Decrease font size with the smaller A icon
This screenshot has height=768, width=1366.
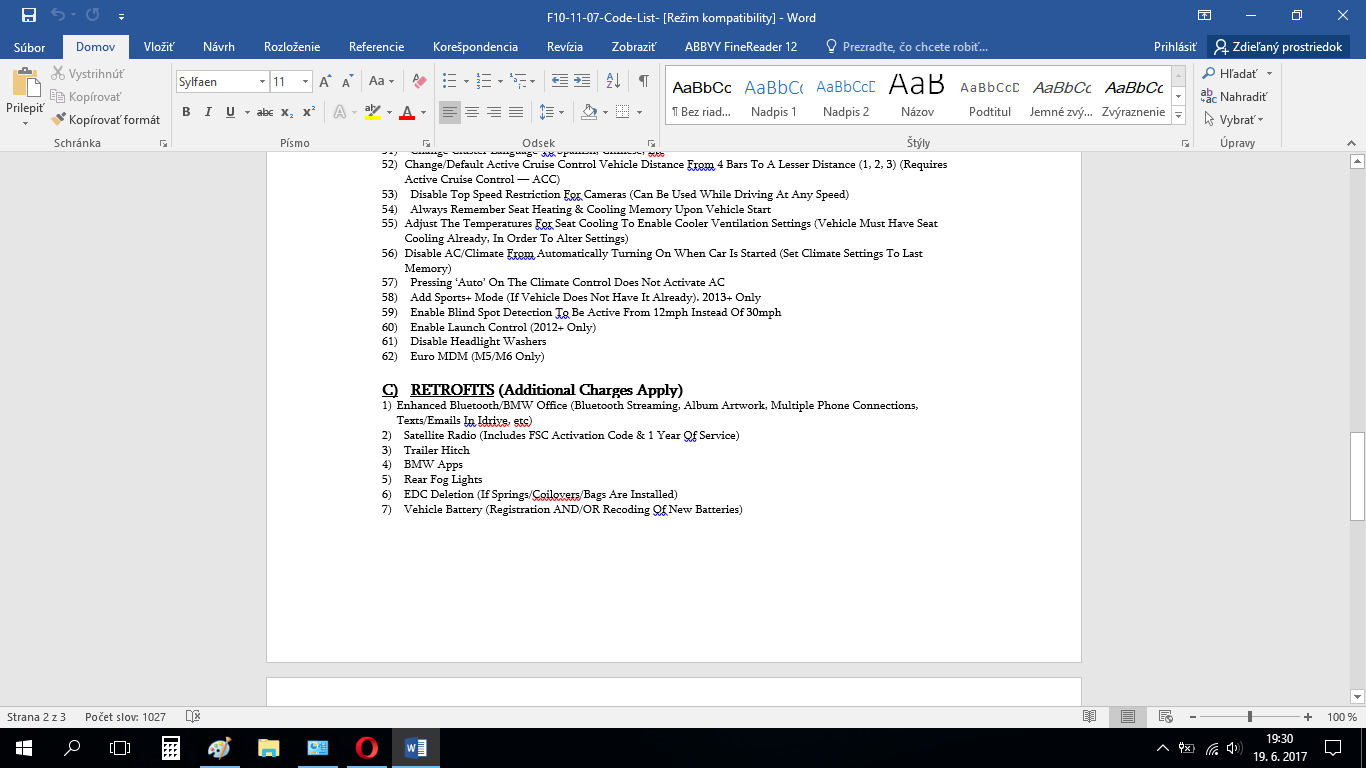point(347,81)
